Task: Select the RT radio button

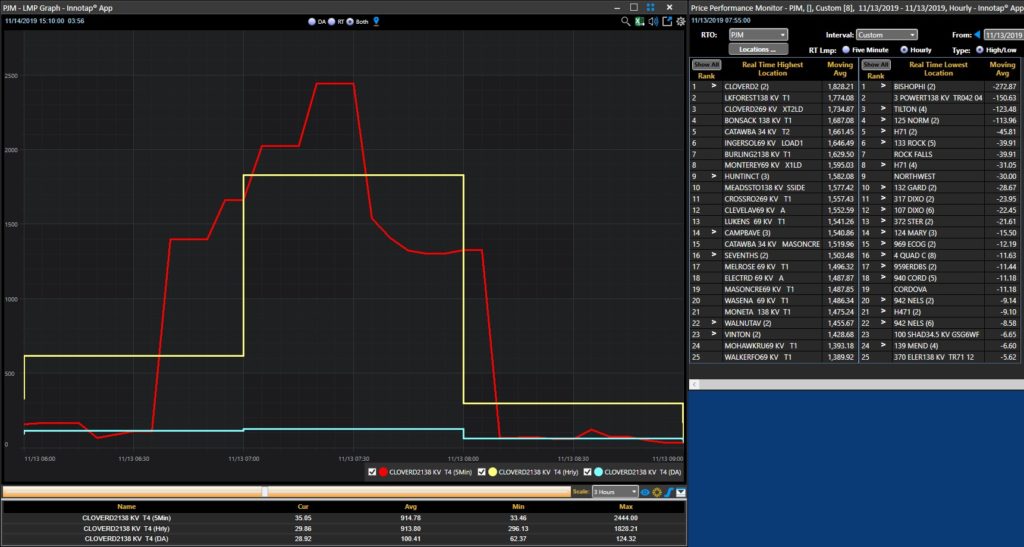Action: [332, 22]
